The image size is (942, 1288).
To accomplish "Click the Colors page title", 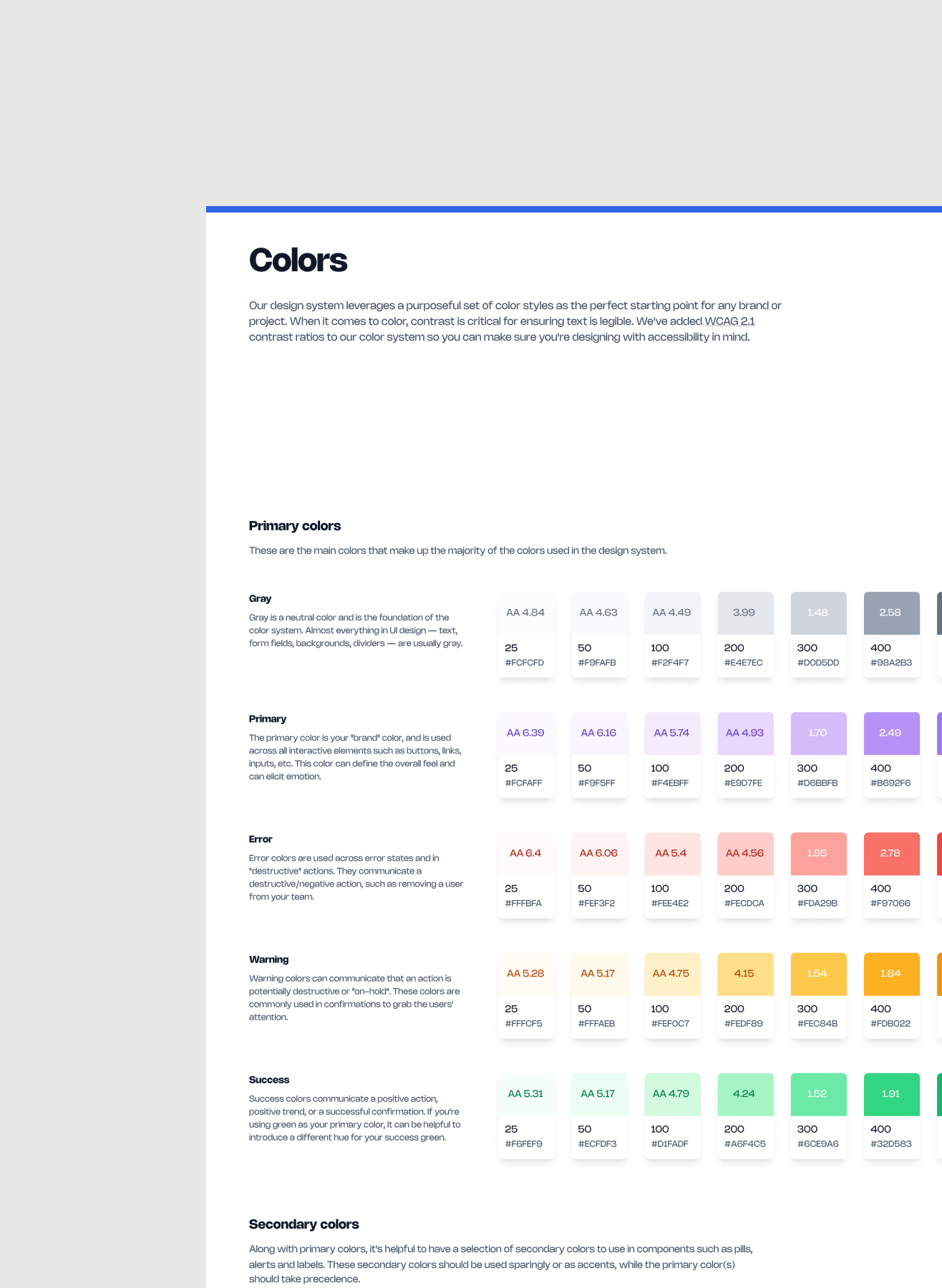I will (x=298, y=260).
